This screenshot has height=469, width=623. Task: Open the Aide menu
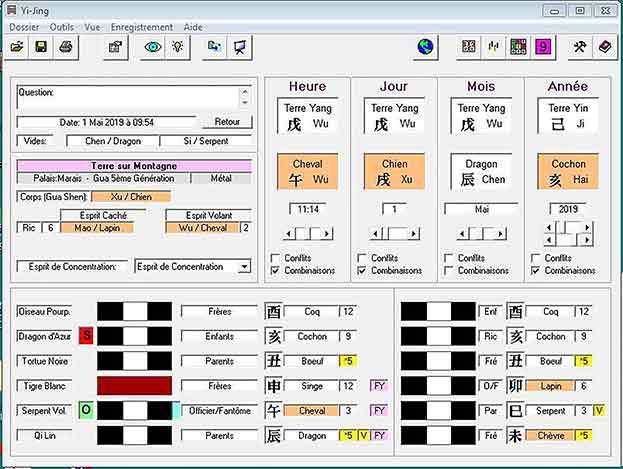pos(193,27)
